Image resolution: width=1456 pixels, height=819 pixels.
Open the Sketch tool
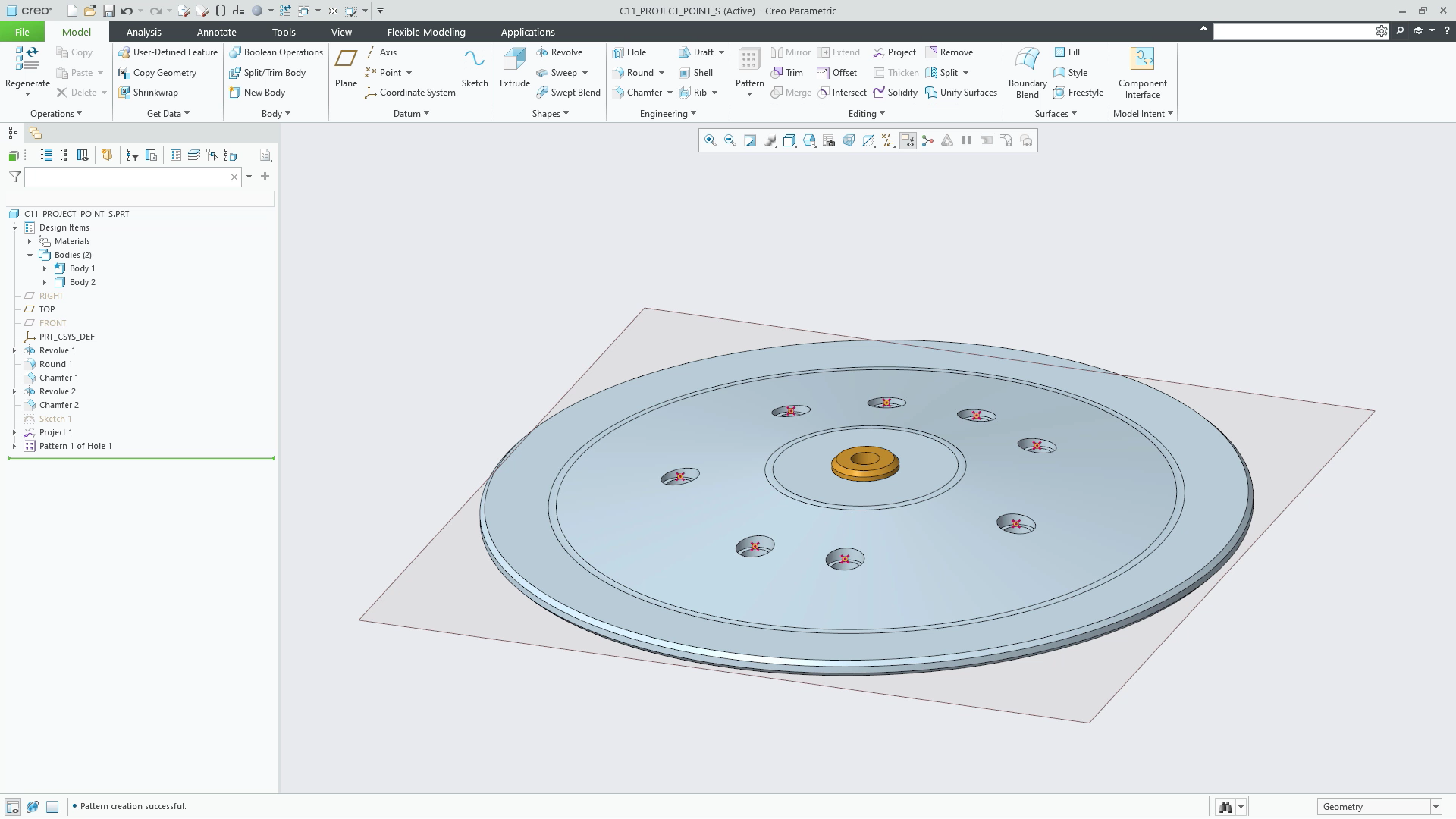point(475,68)
